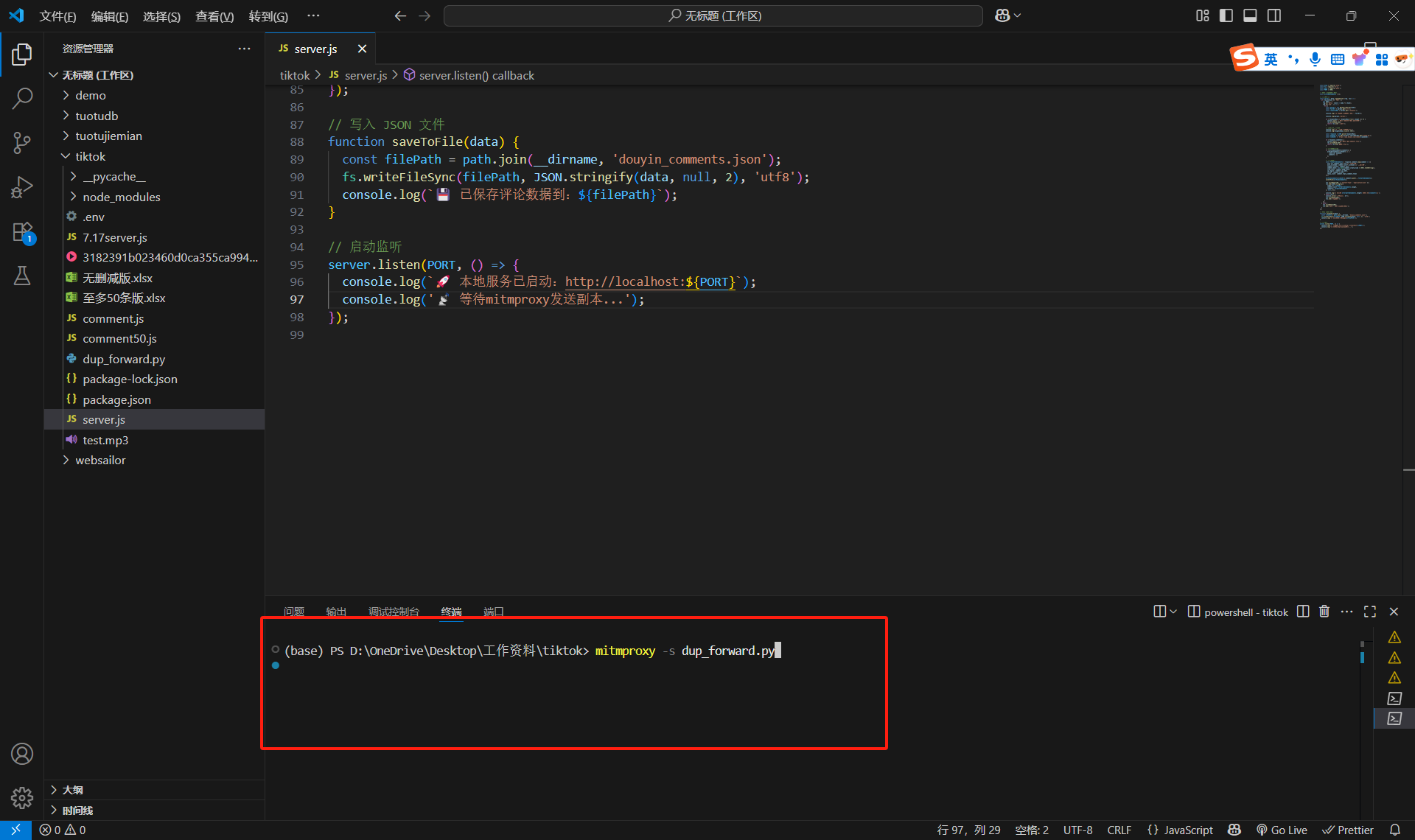Open the 编辑 menu
Image resolution: width=1415 pixels, height=840 pixels.
pyautogui.click(x=110, y=16)
